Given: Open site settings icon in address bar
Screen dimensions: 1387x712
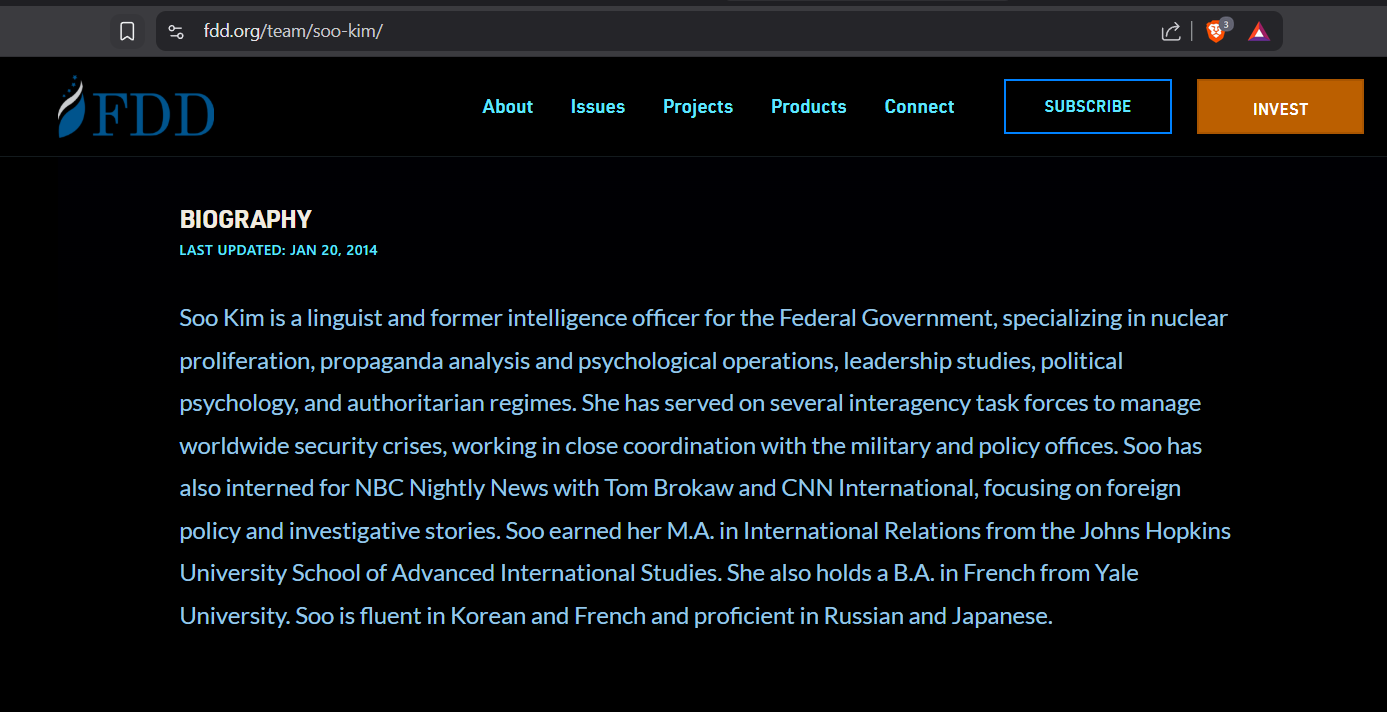Looking at the screenshot, I should 176,32.
